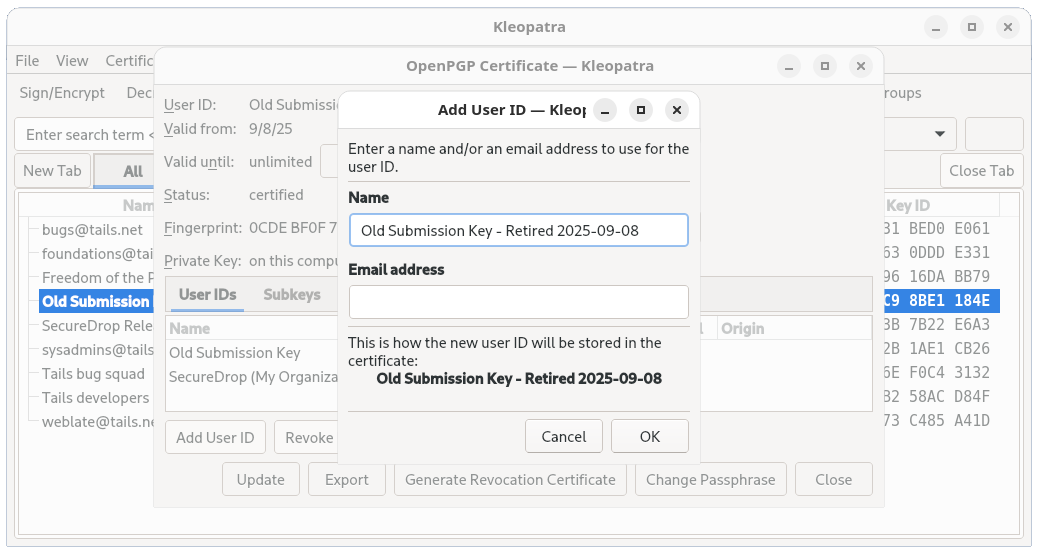Click OK in Add User ID dialog

click(x=649, y=436)
